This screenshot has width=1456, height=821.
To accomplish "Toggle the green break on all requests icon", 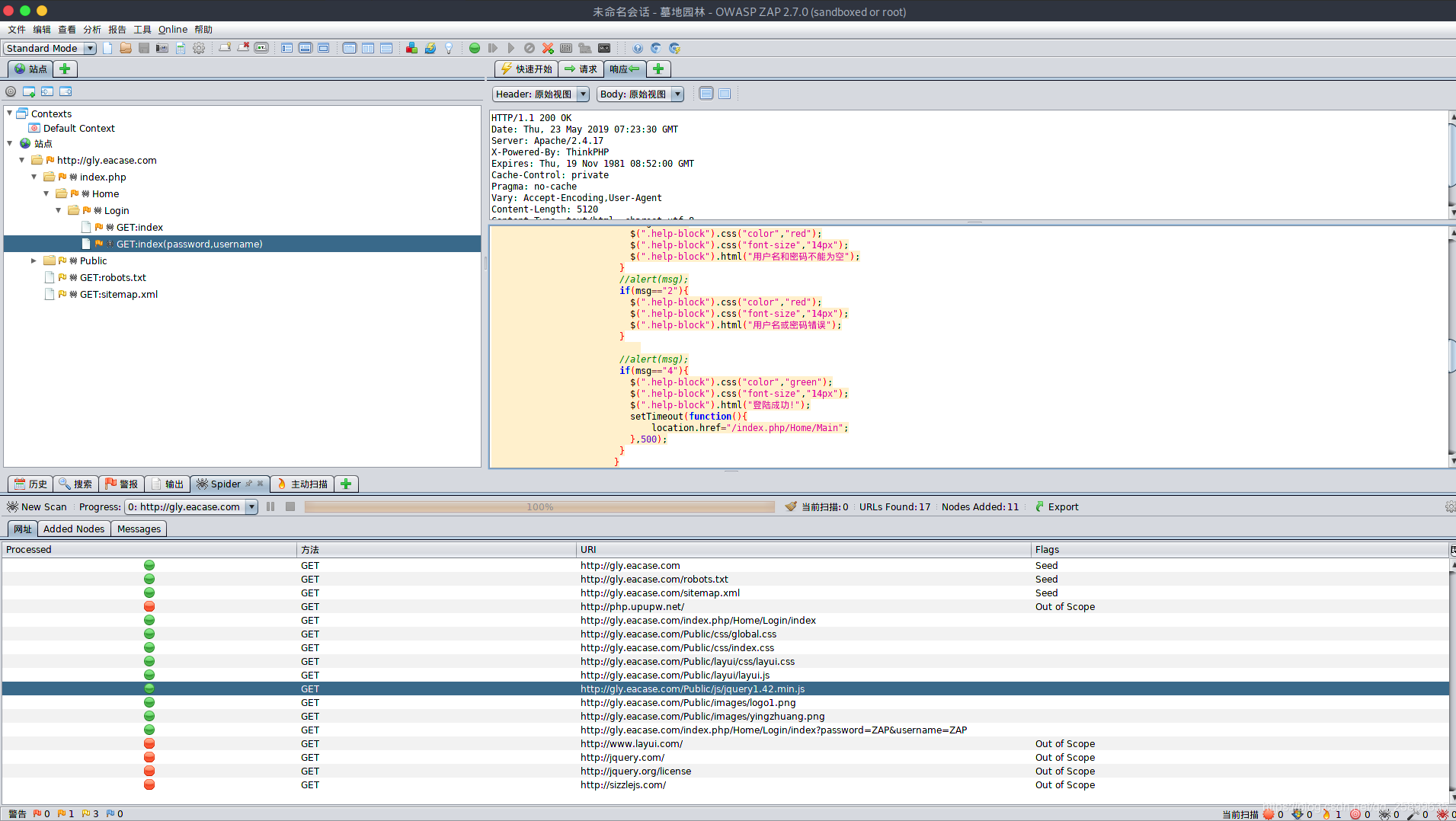I will pos(475,48).
